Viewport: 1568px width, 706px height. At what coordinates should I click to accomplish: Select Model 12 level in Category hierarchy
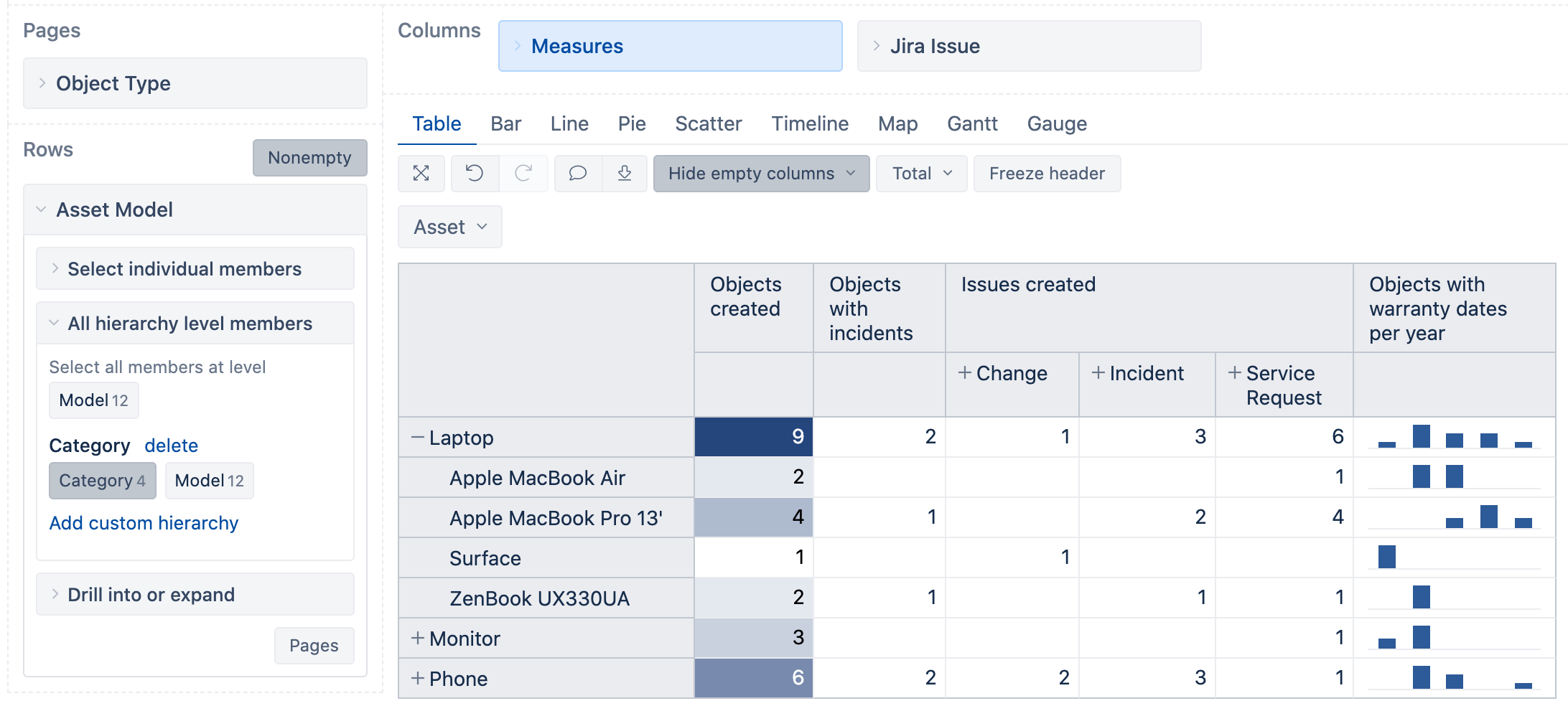click(210, 481)
